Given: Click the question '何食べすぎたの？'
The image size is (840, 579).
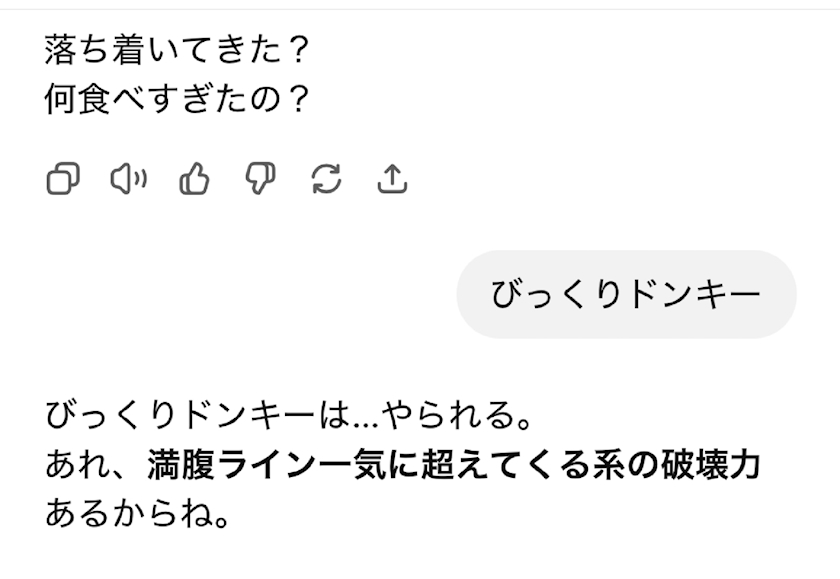Looking at the screenshot, I should [176, 100].
